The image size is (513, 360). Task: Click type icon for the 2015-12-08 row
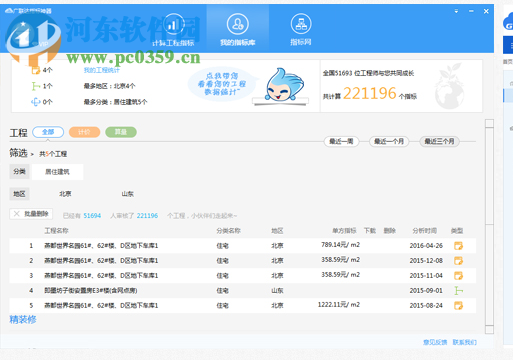click(x=459, y=261)
